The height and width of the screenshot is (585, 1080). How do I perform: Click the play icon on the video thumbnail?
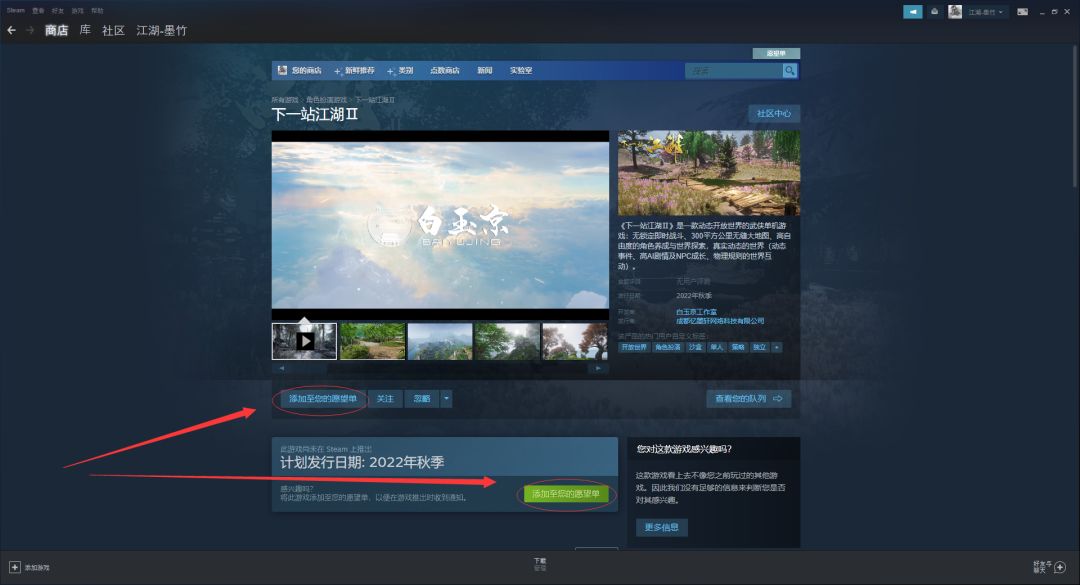coord(304,341)
